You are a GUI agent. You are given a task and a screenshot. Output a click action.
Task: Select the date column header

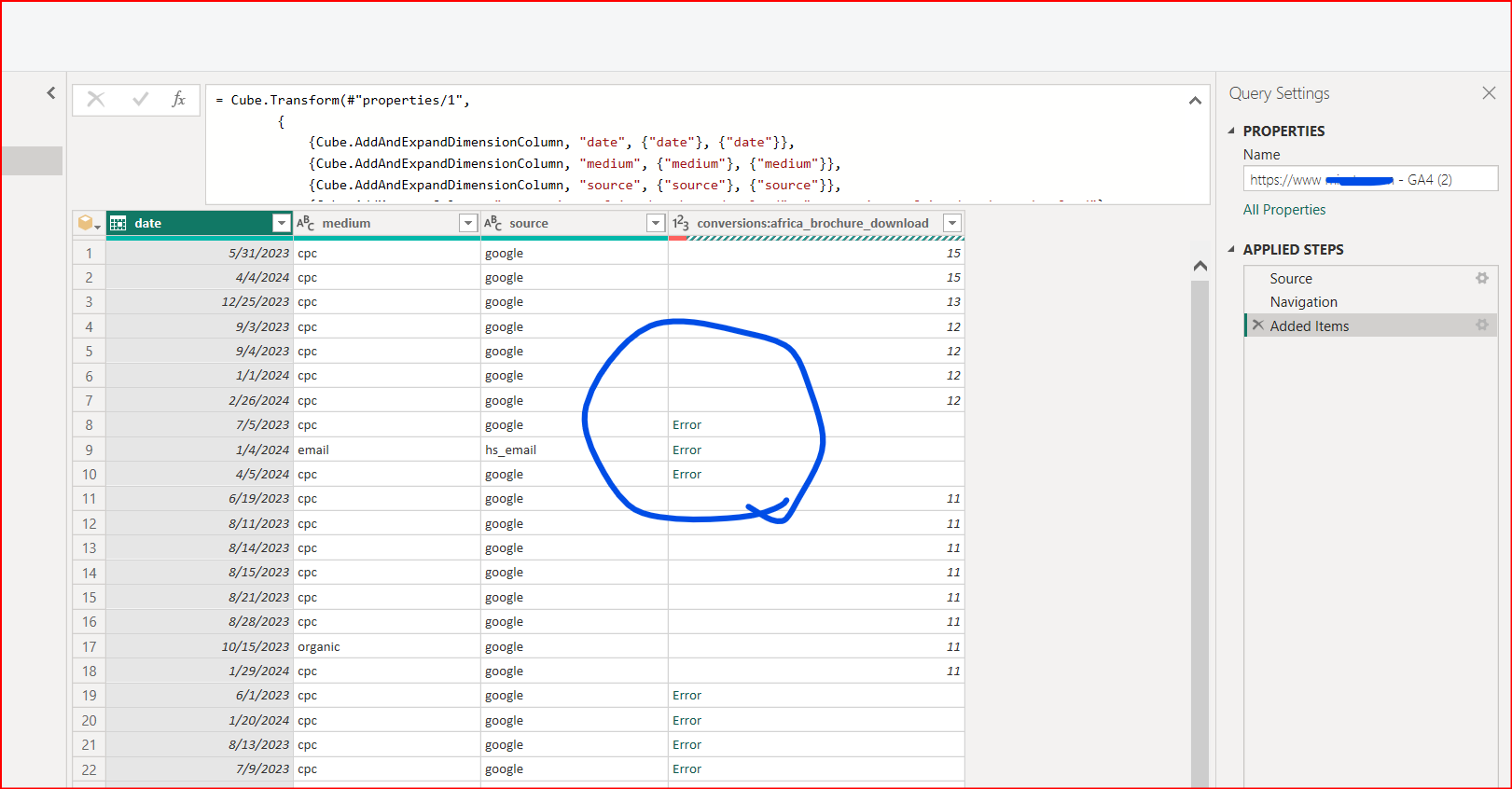tap(200, 223)
